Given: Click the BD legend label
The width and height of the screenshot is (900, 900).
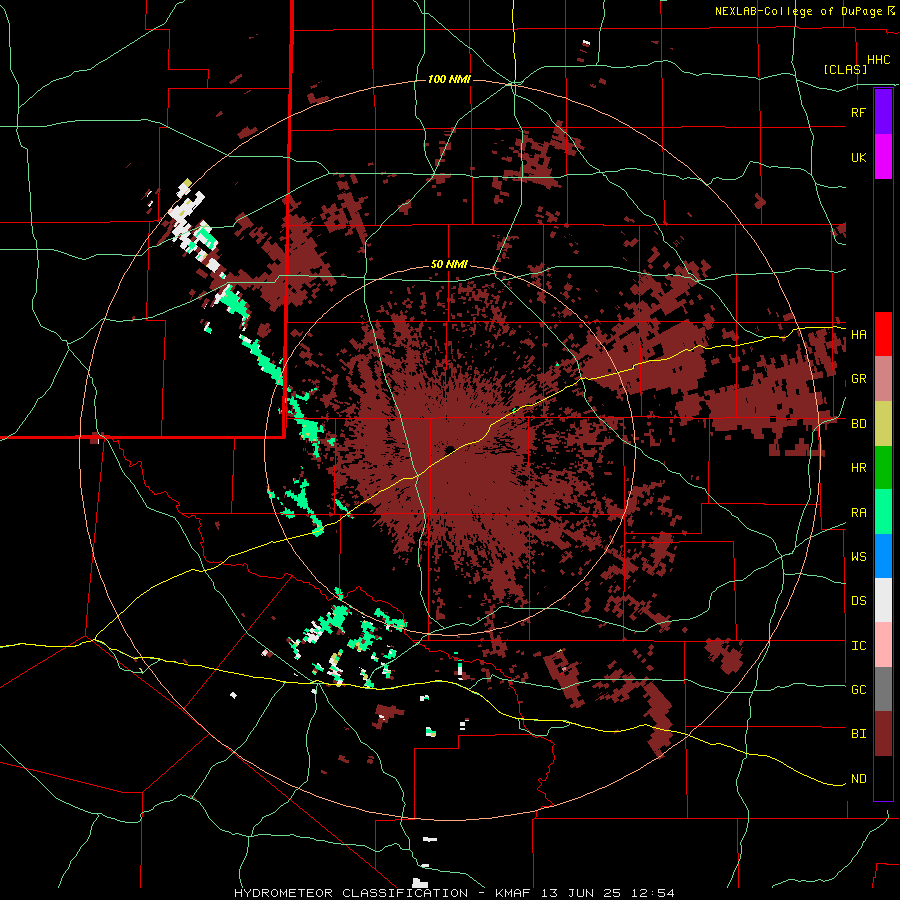Looking at the screenshot, I should pyautogui.click(x=858, y=424).
